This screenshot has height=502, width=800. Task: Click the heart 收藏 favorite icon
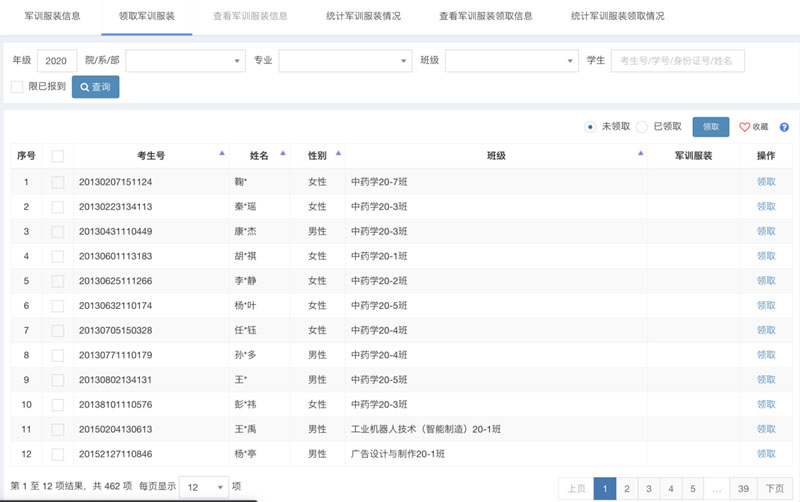coord(744,128)
